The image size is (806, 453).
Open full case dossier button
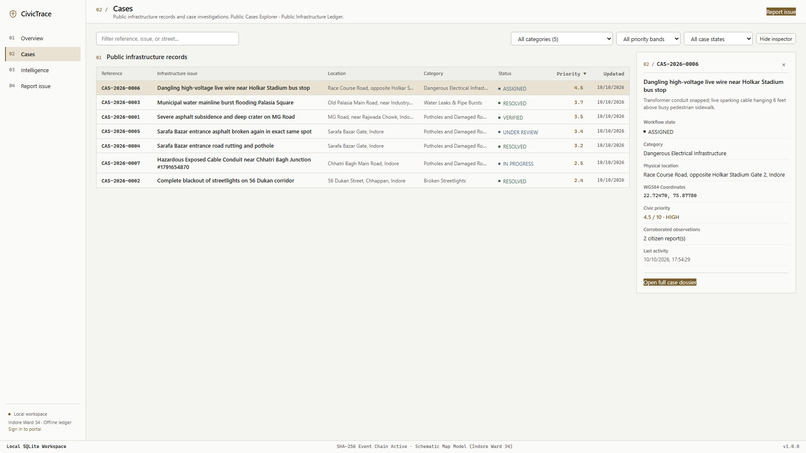[x=670, y=282]
